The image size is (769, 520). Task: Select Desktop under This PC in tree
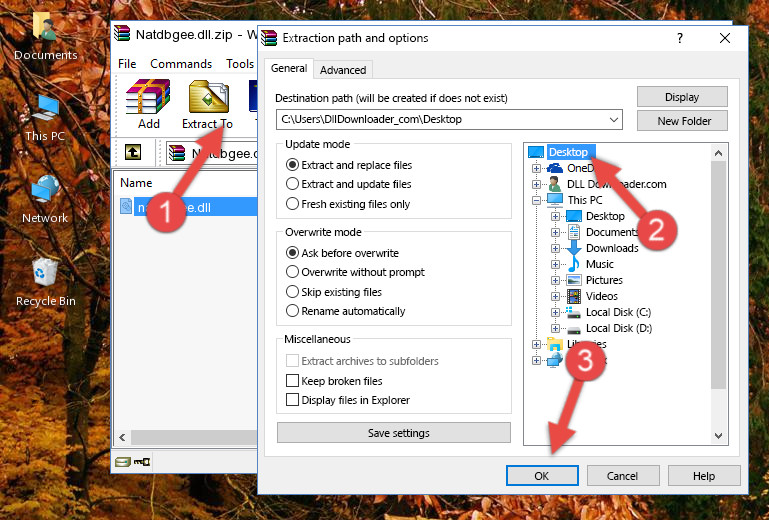click(x=605, y=216)
